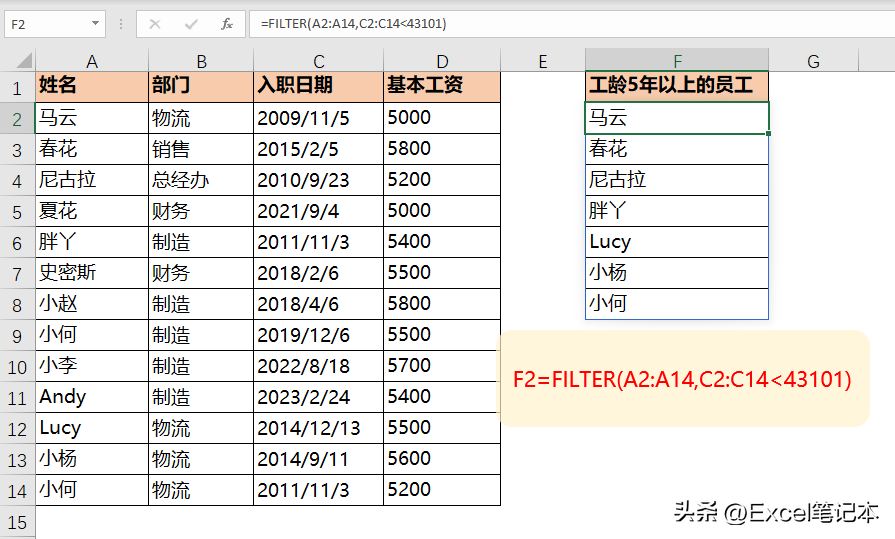Image resolution: width=895 pixels, height=539 pixels.
Task: Select result cell 小杨 in column F
Action: point(677,272)
